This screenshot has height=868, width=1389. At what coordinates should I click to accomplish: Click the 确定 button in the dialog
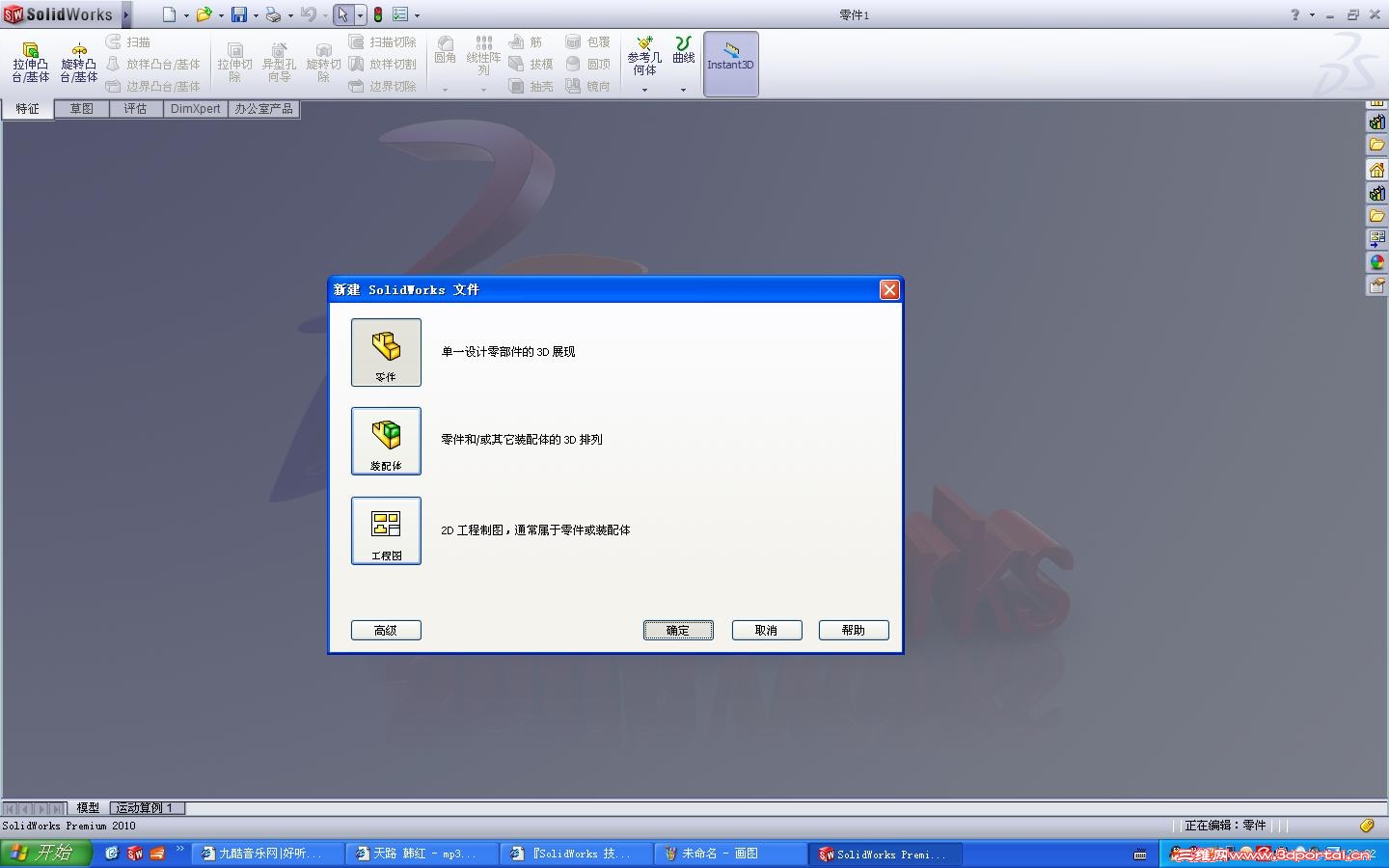tap(678, 630)
